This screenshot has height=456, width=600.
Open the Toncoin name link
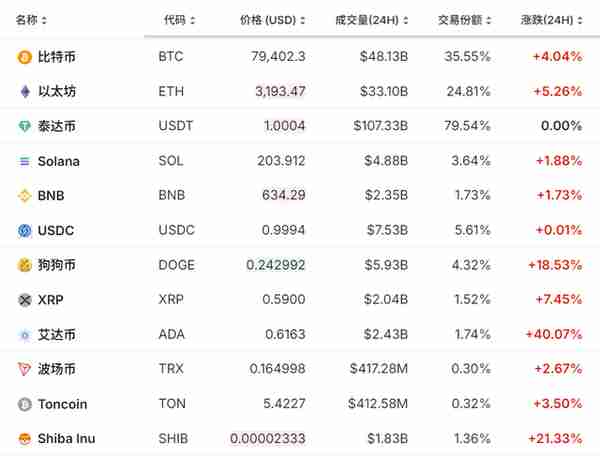(x=62, y=404)
